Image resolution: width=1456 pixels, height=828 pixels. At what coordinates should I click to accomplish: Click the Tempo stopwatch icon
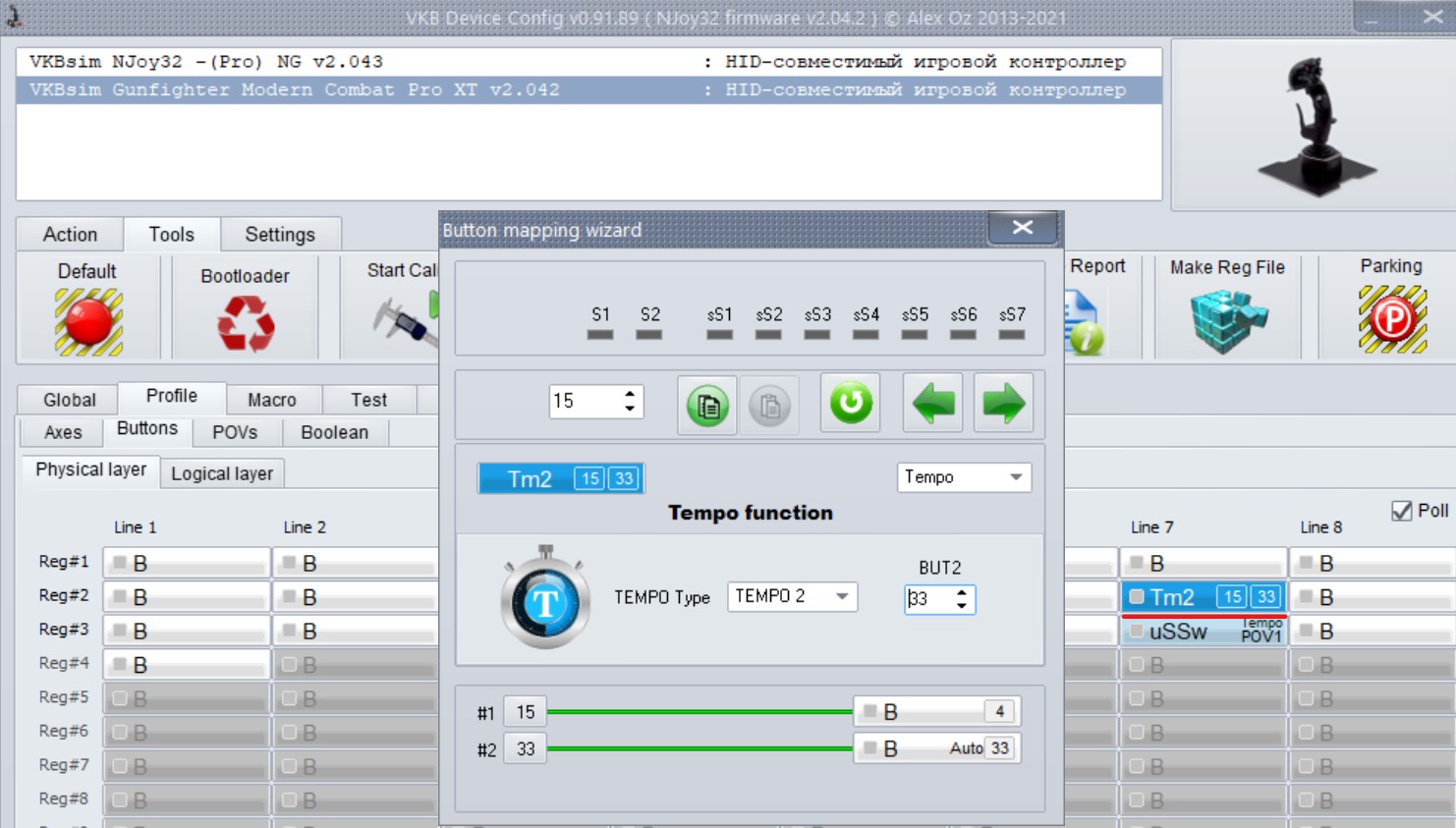pyautogui.click(x=545, y=598)
